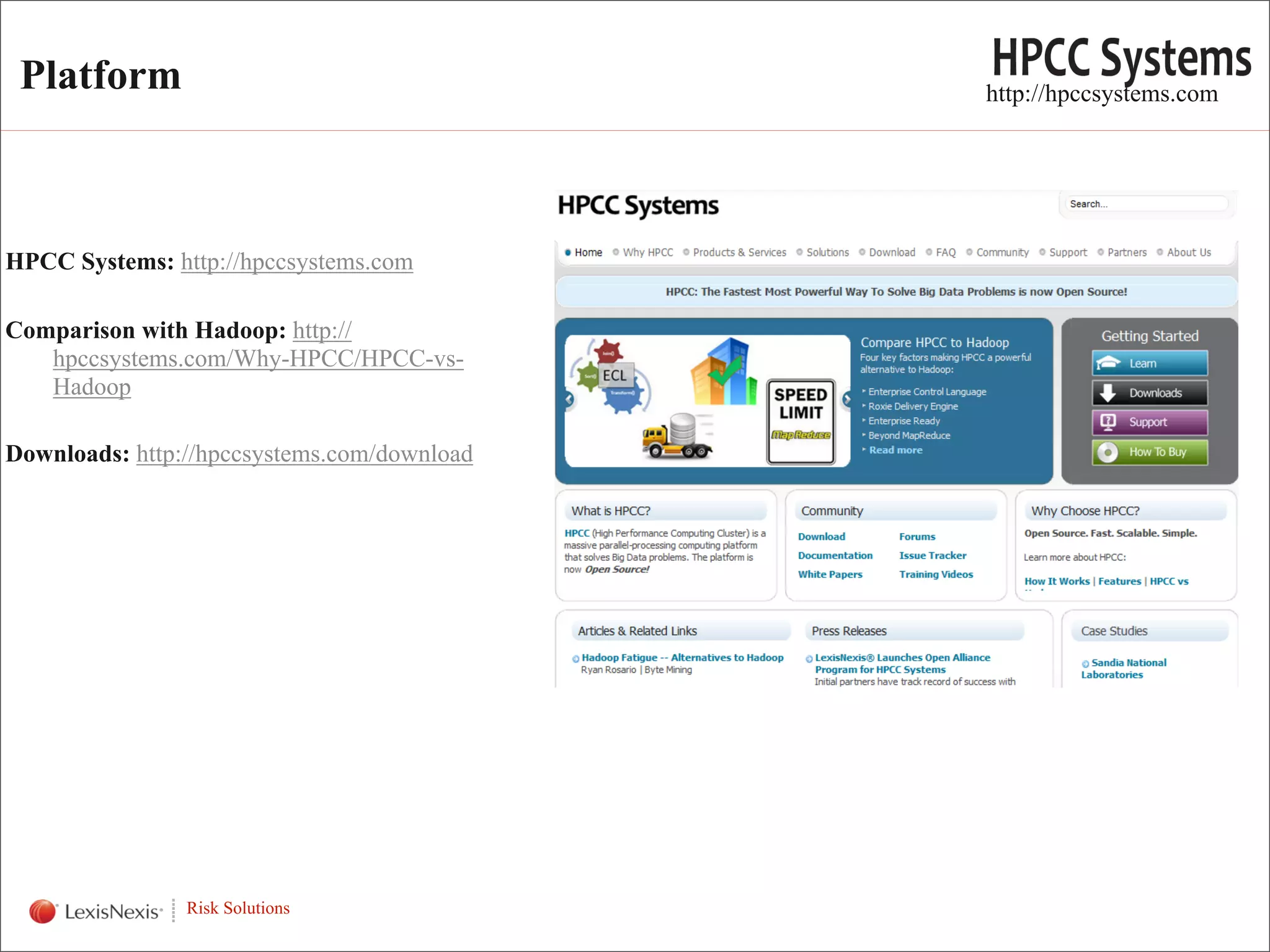Open the Partners menu item

(x=1127, y=252)
